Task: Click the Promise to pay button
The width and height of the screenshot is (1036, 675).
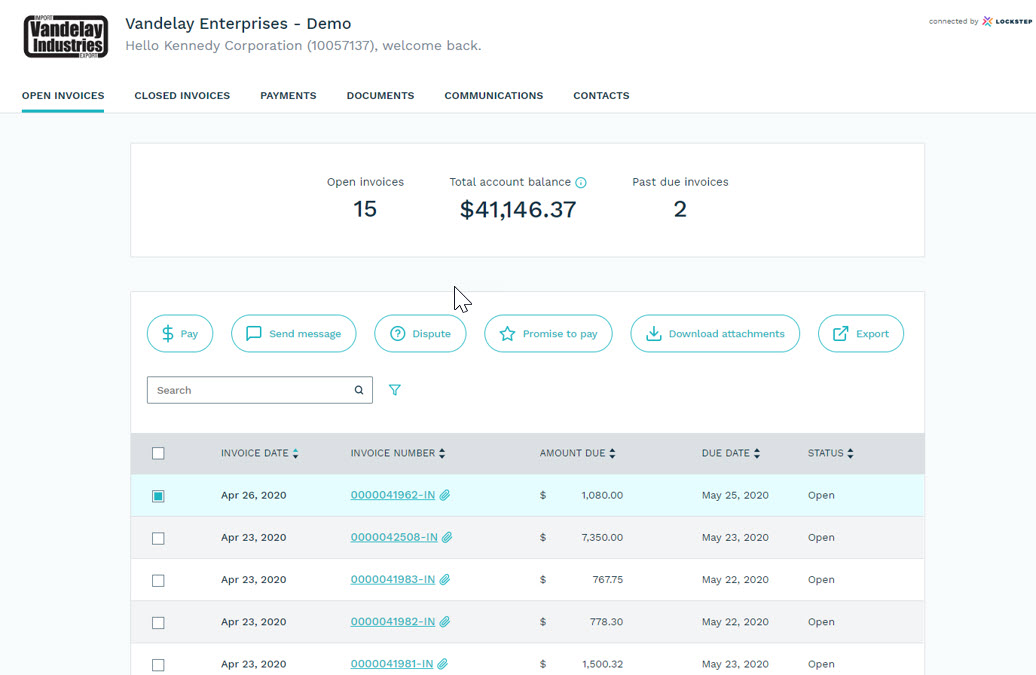Action: click(x=548, y=334)
